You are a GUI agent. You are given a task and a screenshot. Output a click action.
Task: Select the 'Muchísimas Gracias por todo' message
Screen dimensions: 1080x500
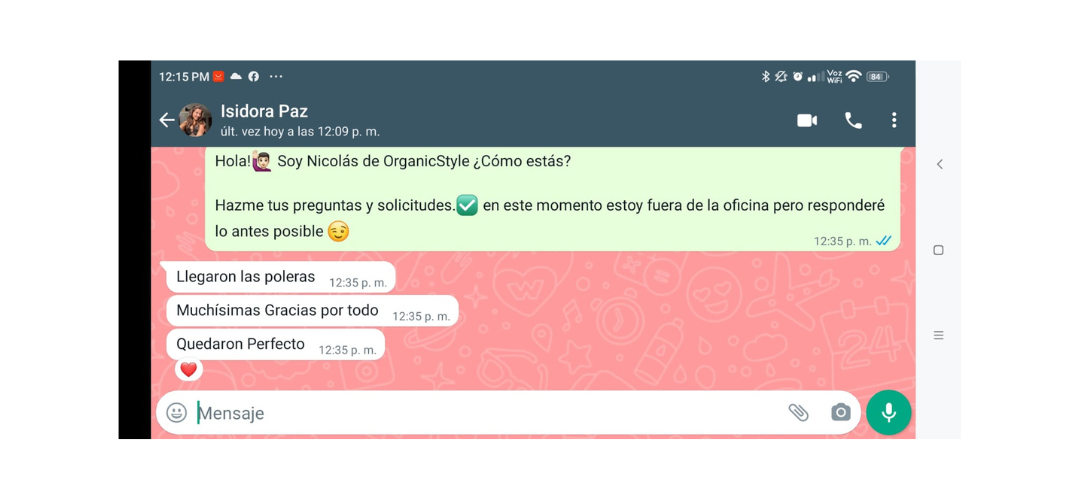[x=312, y=311]
